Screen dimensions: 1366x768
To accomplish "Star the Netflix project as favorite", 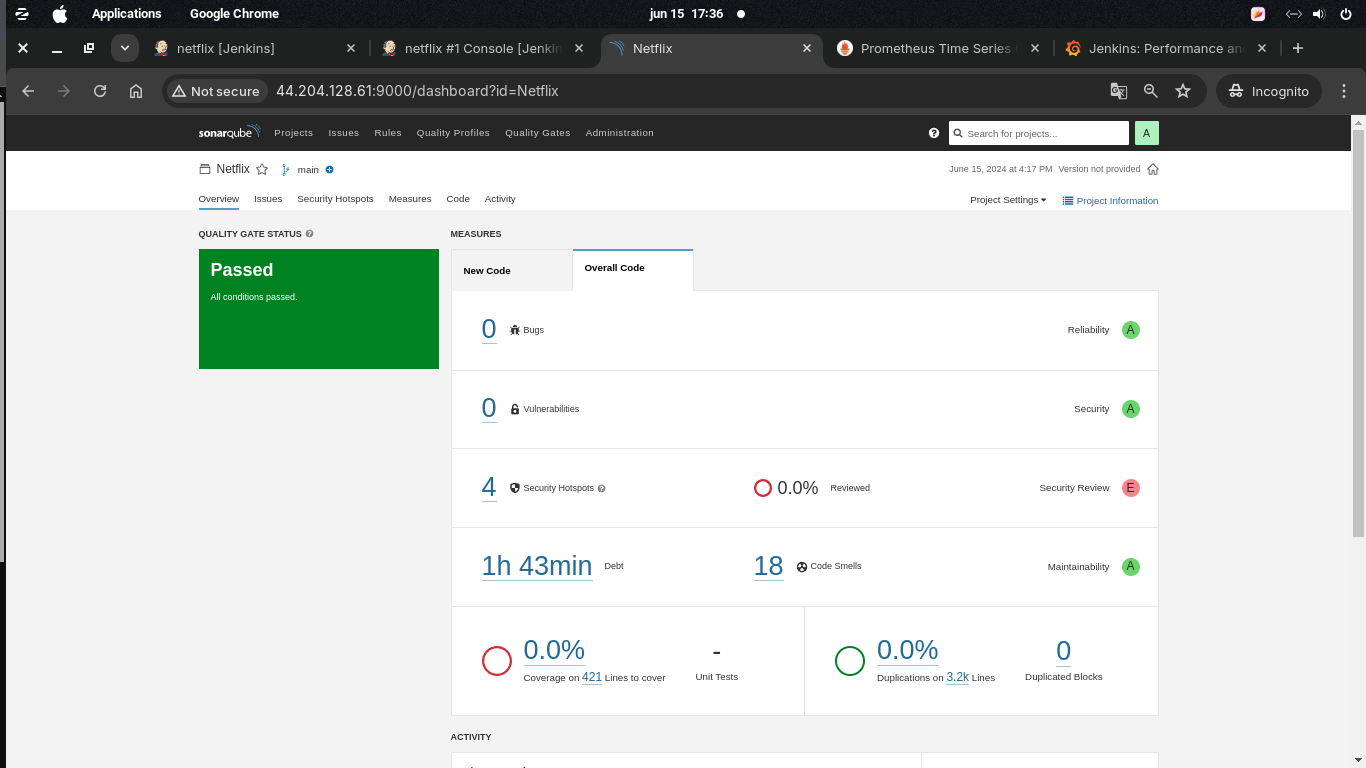I will pyautogui.click(x=262, y=170).
